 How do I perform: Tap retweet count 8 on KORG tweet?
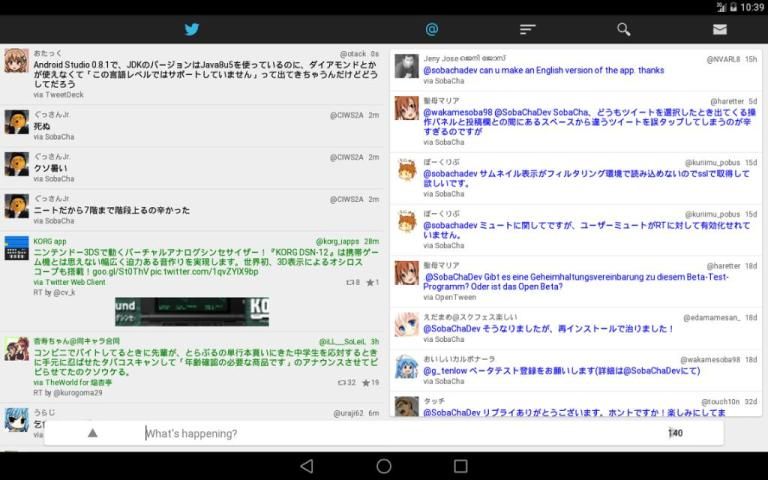pyautogui.click(x=352, y=283)
